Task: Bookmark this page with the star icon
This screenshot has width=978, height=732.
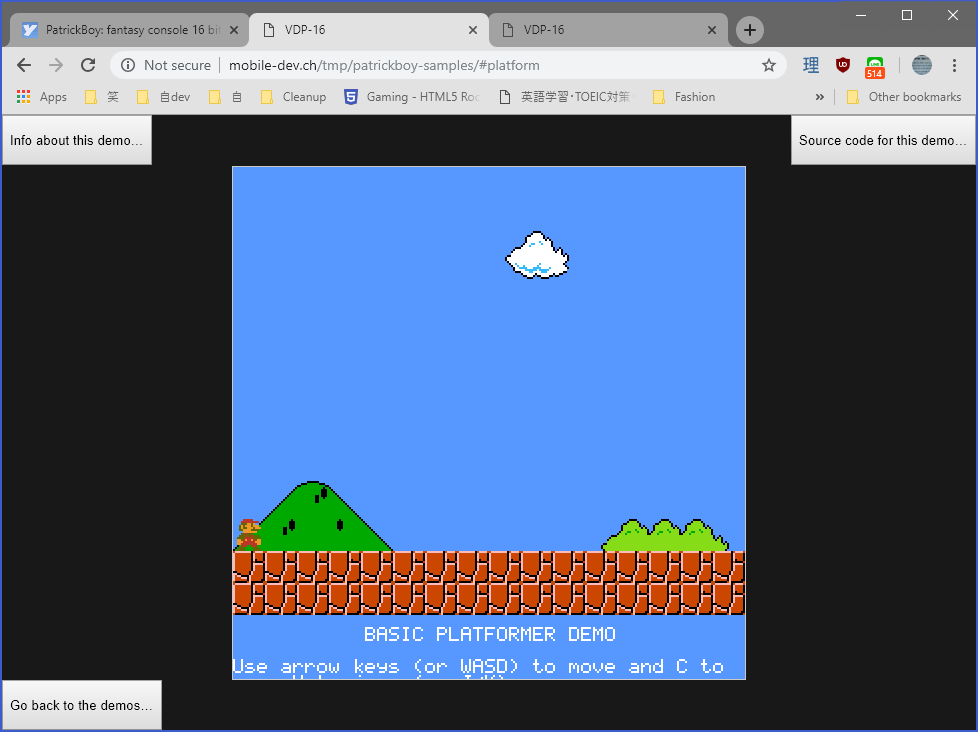Action: point(768,65)
